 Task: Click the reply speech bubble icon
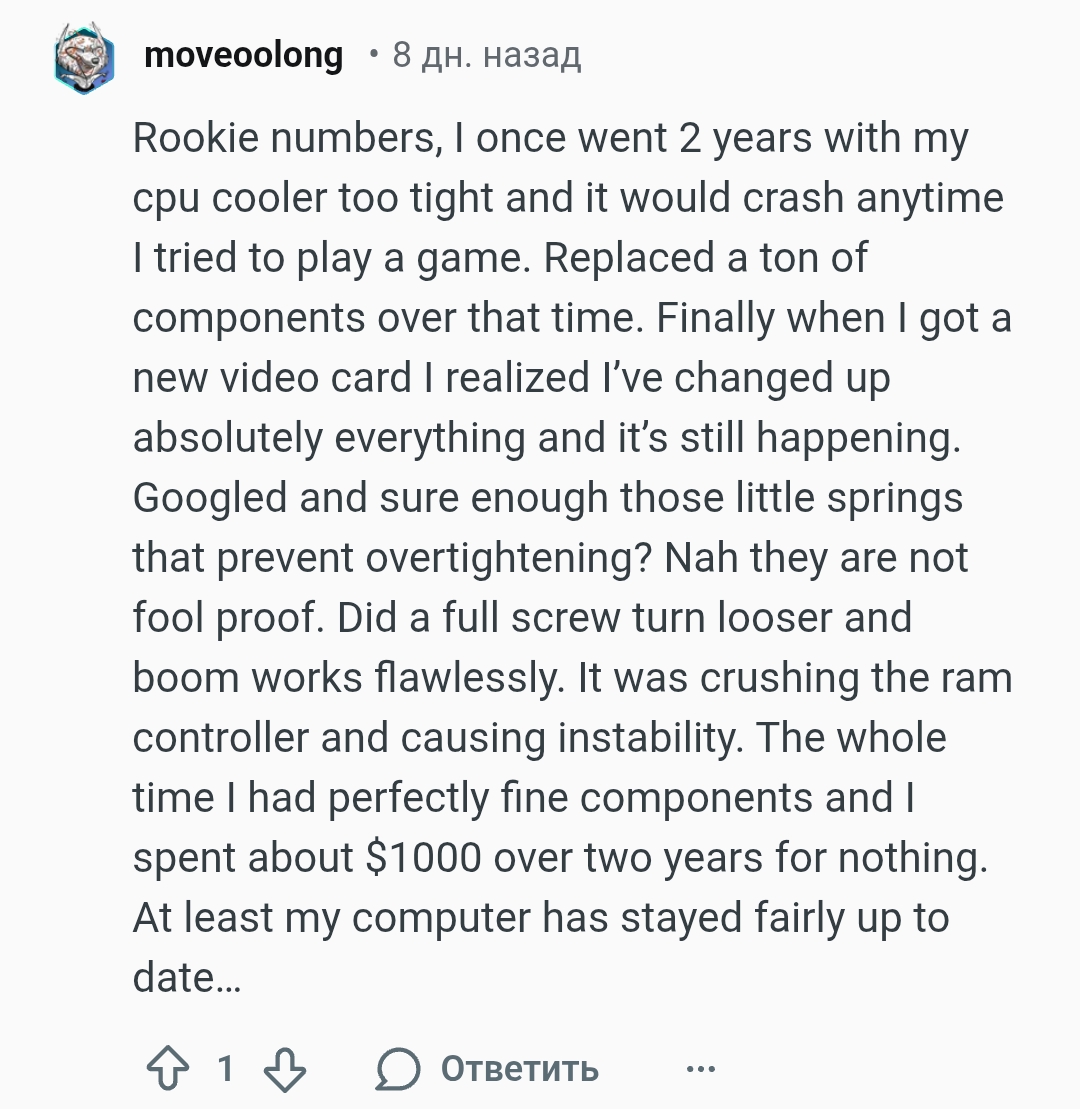(x=397, y=1068)
